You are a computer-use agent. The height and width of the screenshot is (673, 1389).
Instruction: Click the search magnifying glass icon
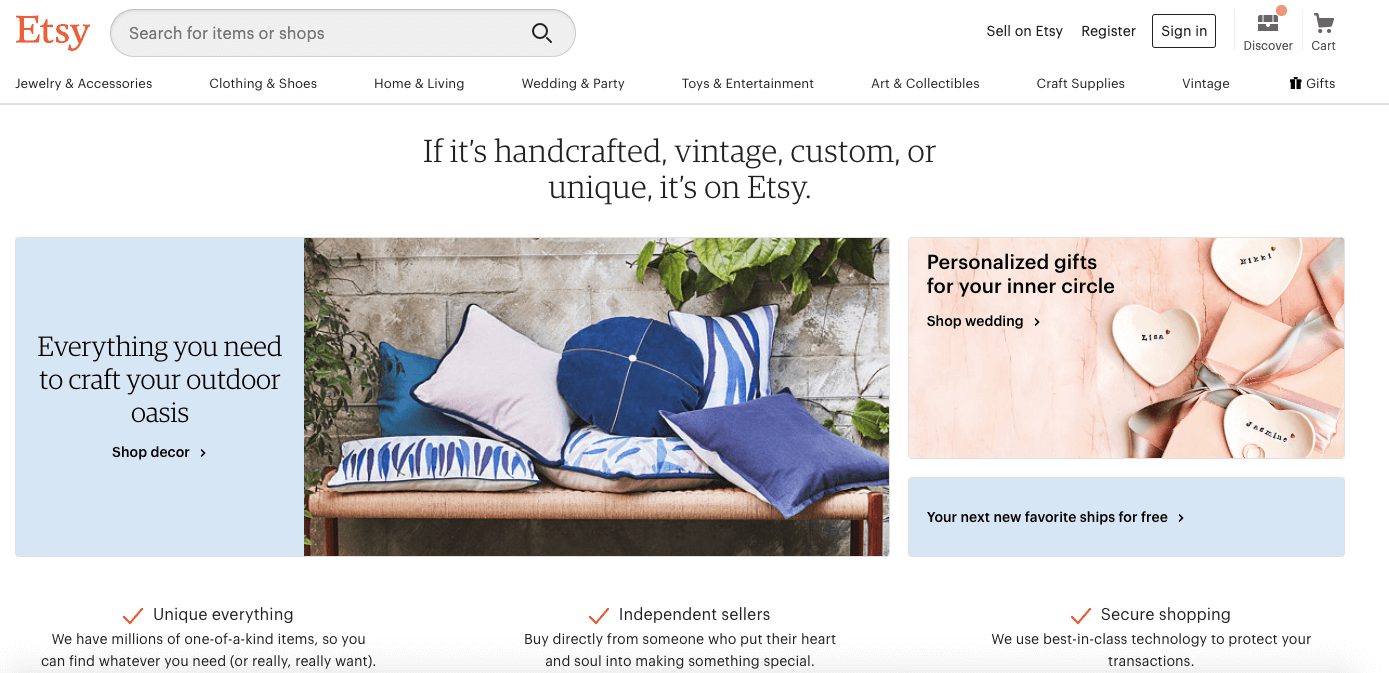[x=542, y=33]
